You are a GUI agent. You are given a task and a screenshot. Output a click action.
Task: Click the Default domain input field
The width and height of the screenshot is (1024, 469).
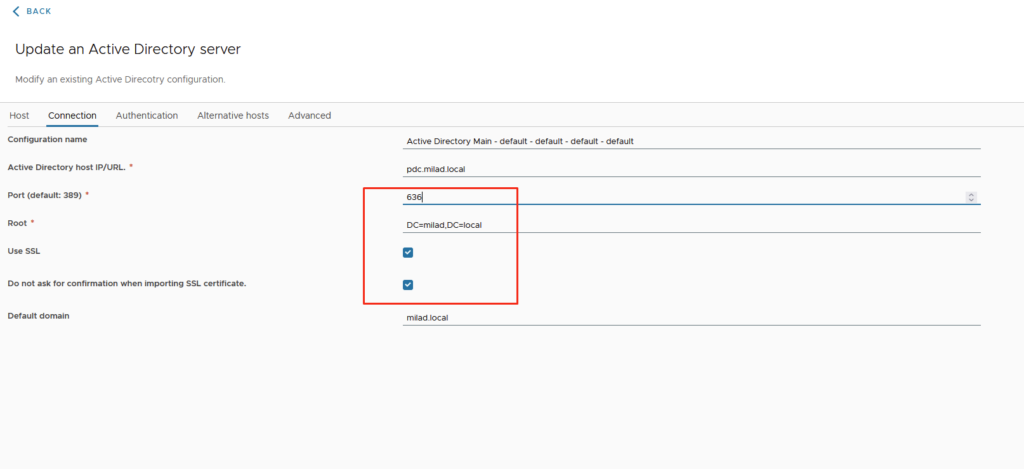[690, 318]
